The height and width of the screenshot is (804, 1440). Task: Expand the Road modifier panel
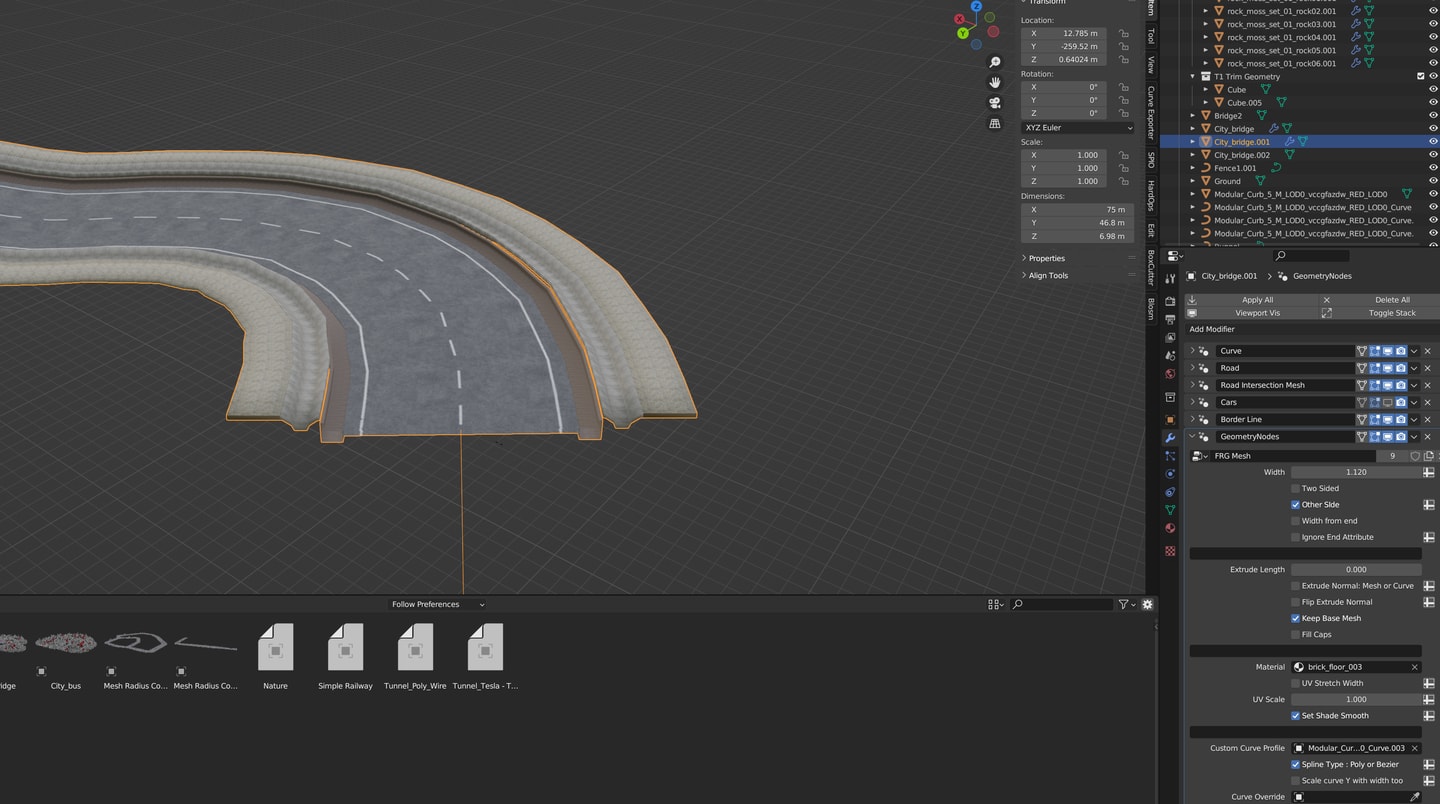tap(1192, 368)
